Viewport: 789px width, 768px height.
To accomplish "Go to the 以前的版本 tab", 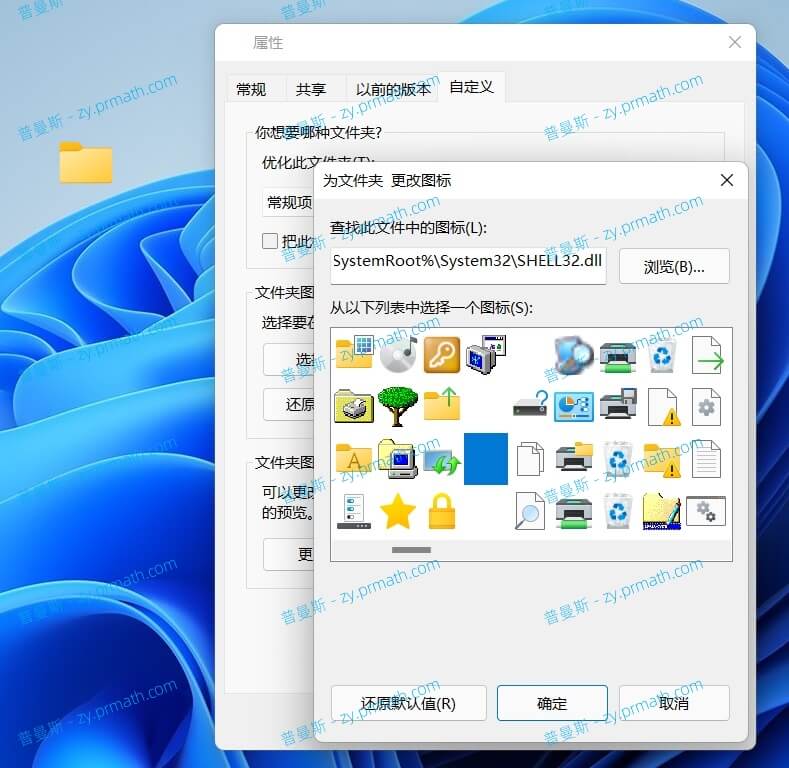I will tap(393, 90).
